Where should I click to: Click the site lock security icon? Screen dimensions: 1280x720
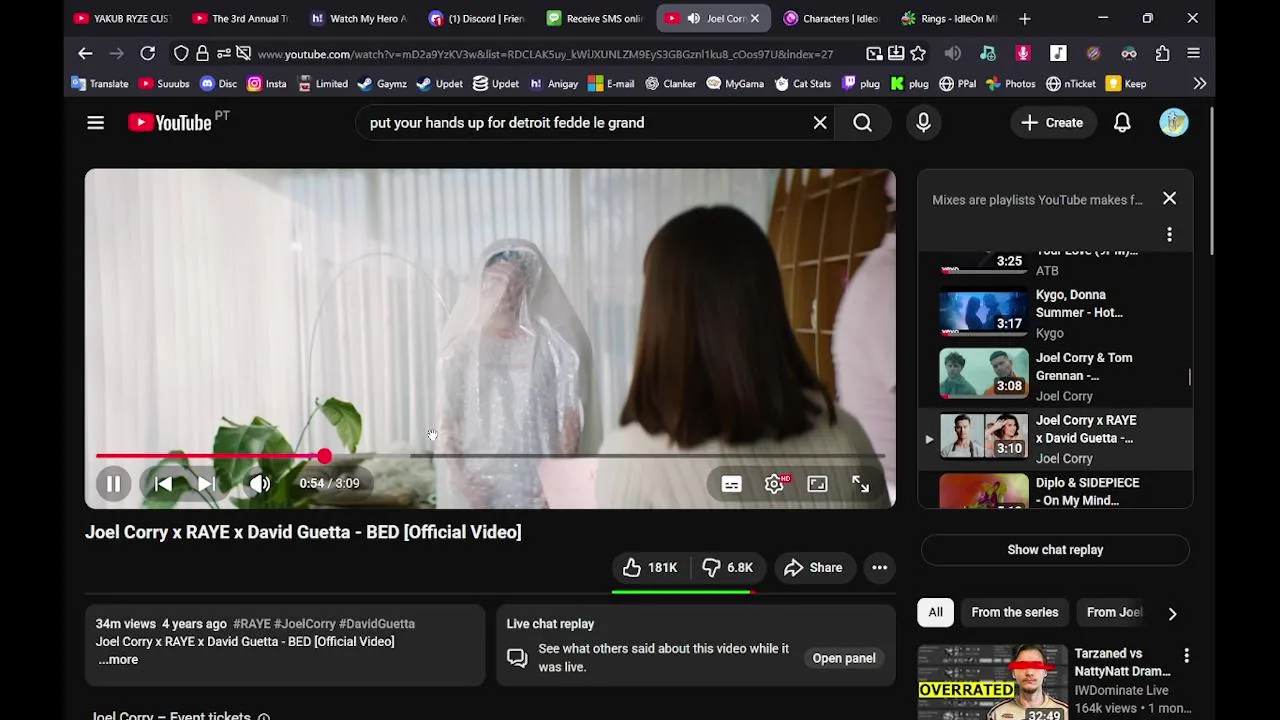(x=203, y=54)
